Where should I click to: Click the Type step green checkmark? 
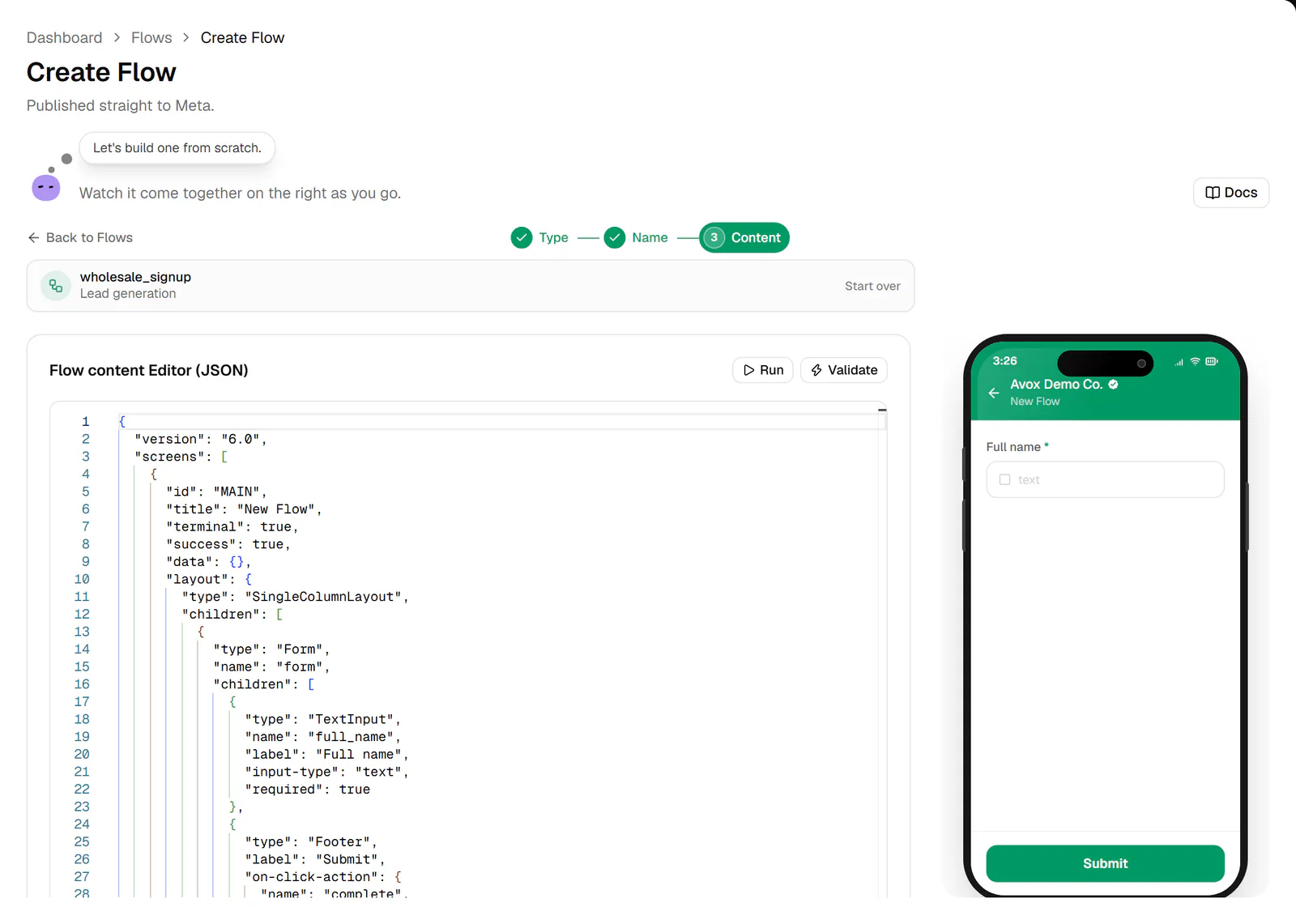click(522, 237)
